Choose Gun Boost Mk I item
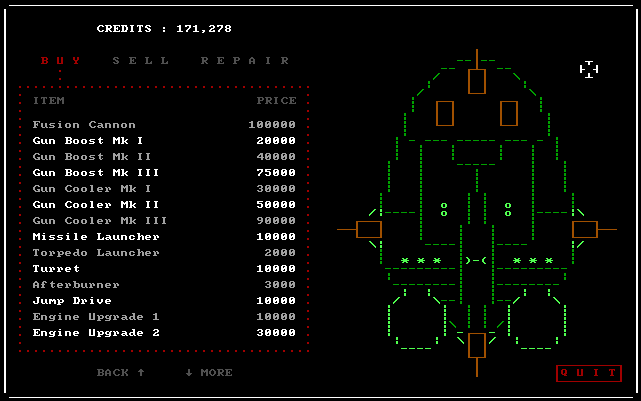This screenshot has width=641, height=401. click(x=88, y=141)
